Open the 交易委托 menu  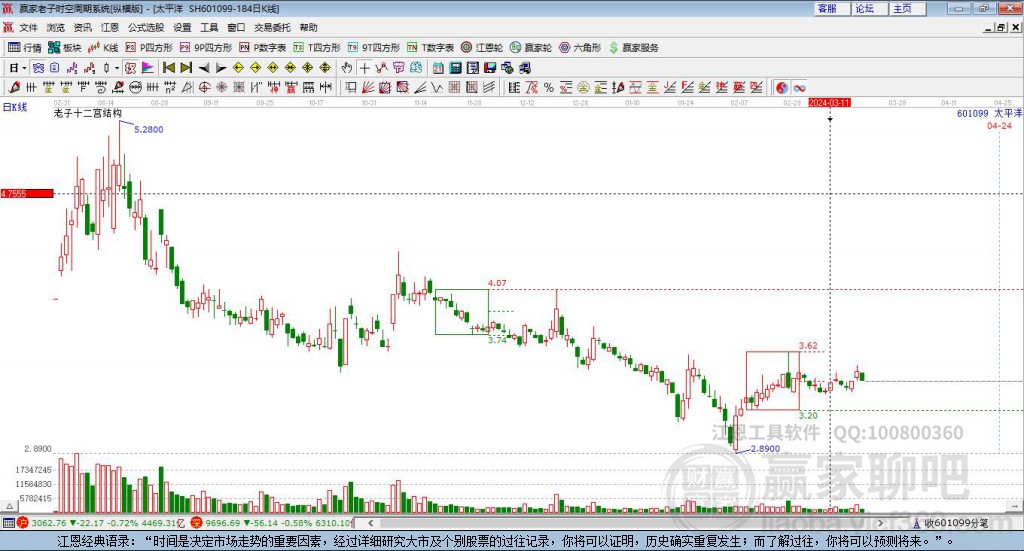(x=272, y=27)
